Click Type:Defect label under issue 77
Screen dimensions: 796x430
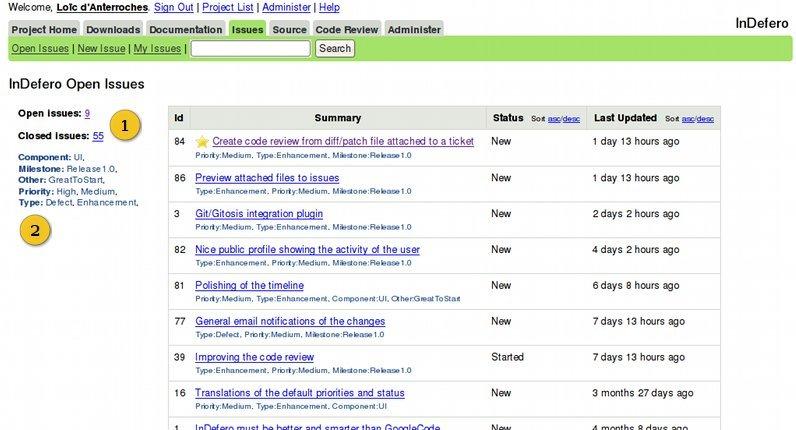click(217, 335)
